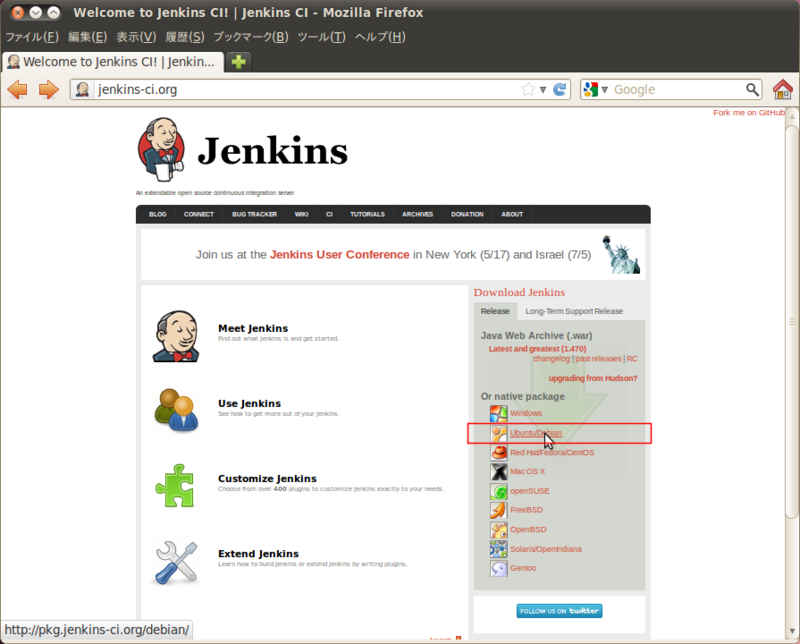Open WIKI in the navigation bar

point(302,214)
